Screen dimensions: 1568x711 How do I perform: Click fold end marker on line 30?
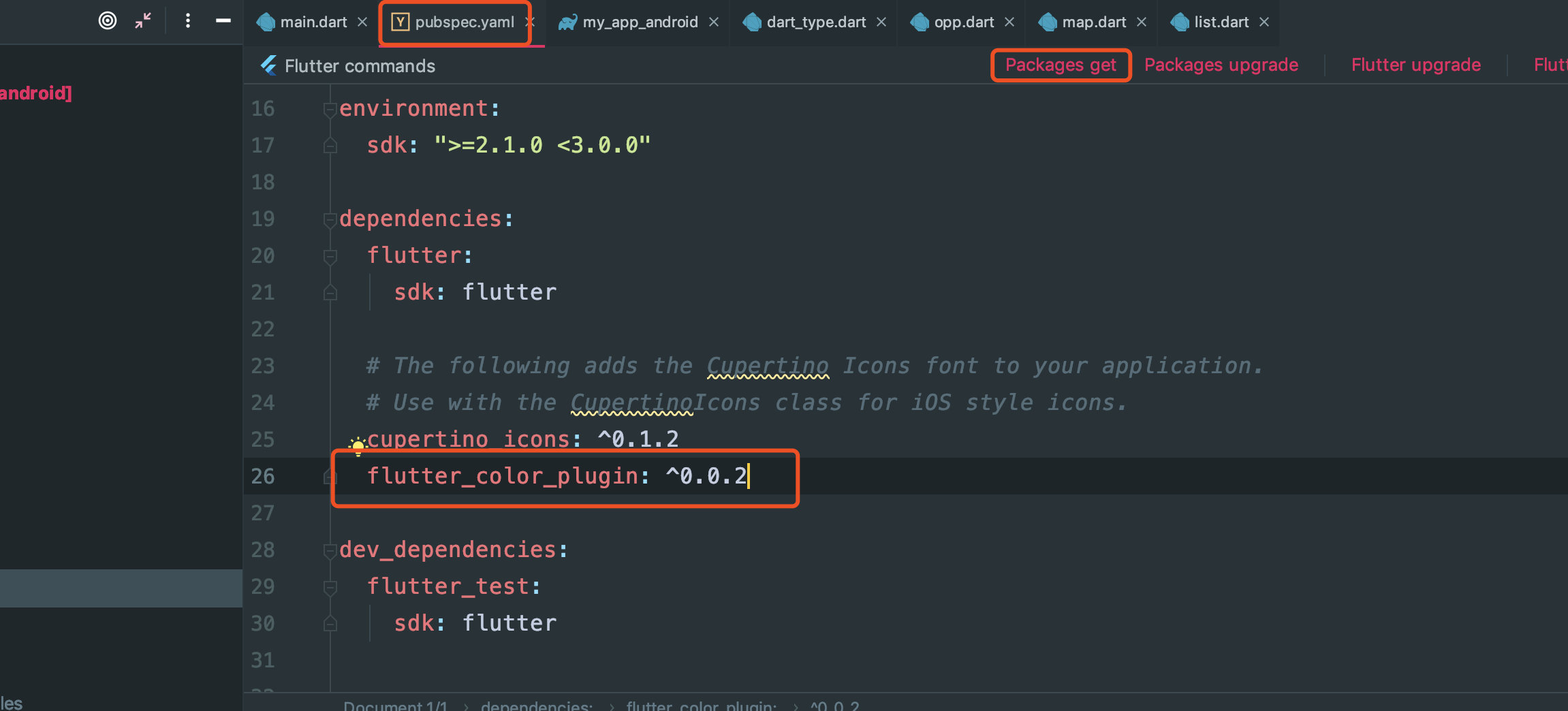click(x=330, y=623)
